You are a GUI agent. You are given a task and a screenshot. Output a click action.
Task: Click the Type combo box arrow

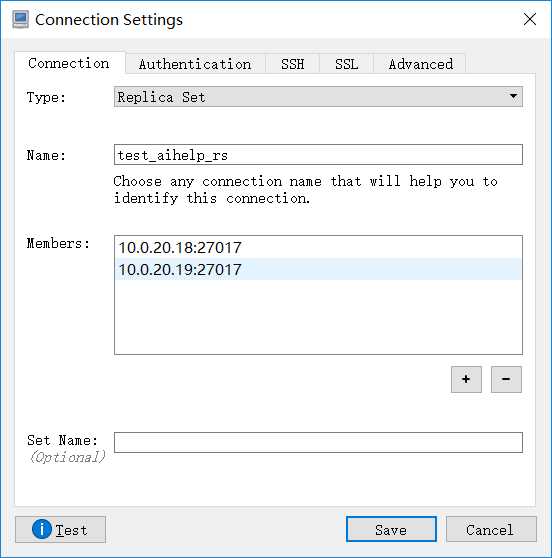pyautogui.click(x=513, y=96)
